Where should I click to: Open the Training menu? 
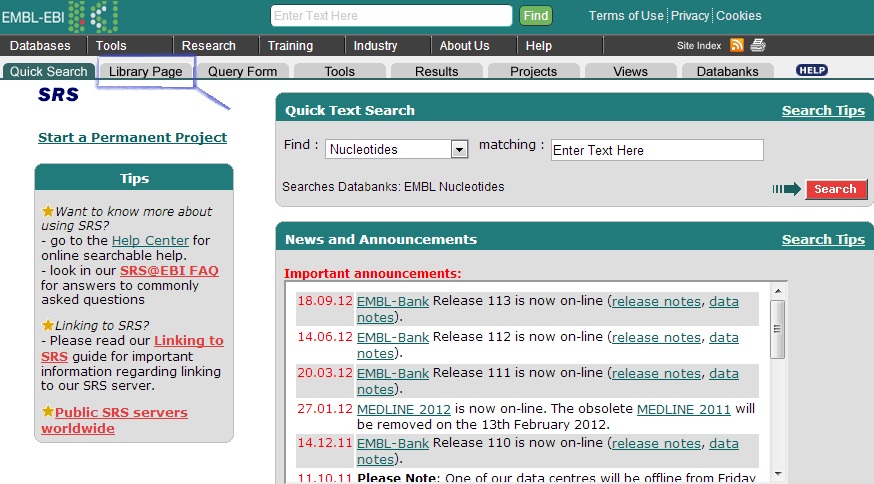click(290, 46)
